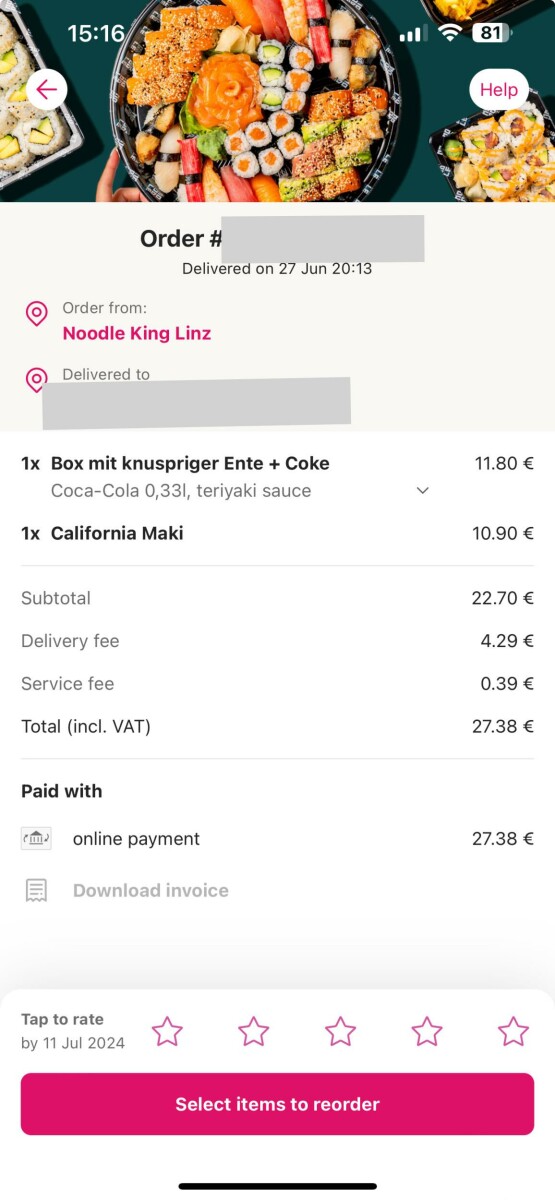Rate order two stars
Screen dimensions: 555x1200
click(x=254, y=1031)
